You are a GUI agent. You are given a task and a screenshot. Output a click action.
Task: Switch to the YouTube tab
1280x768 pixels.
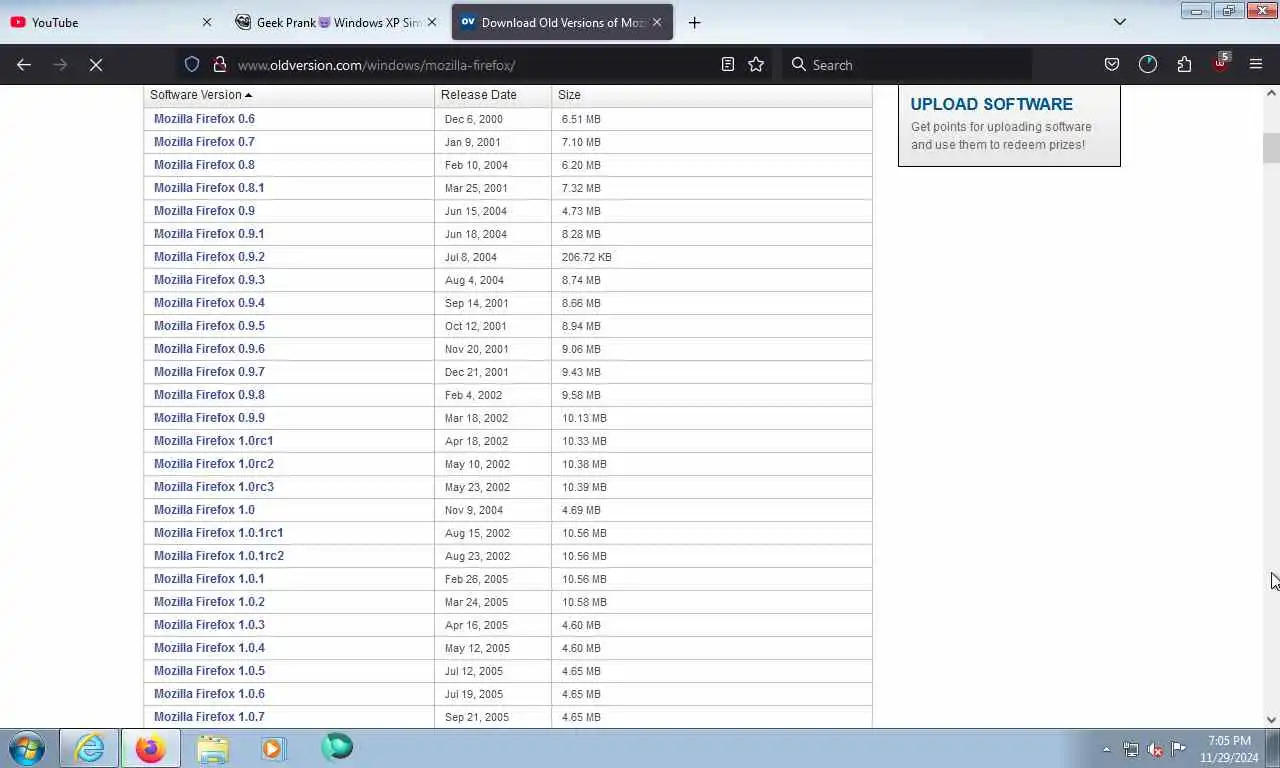[110, 22]
